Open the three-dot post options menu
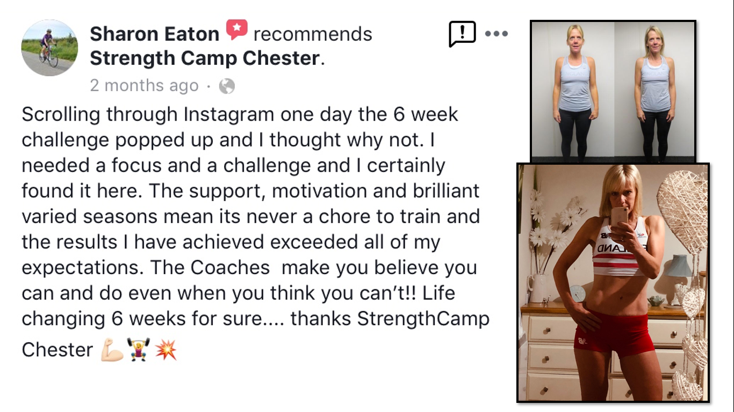Image resolution: width=734 pixels, height=412 pixels. click(496, 34)
